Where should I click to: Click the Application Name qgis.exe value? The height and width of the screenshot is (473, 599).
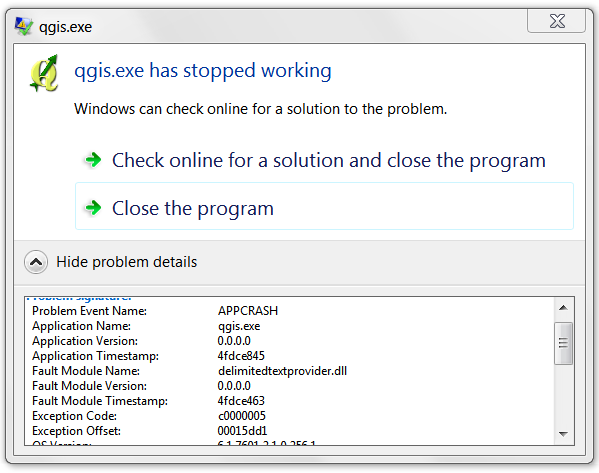[x=239, y=326]
